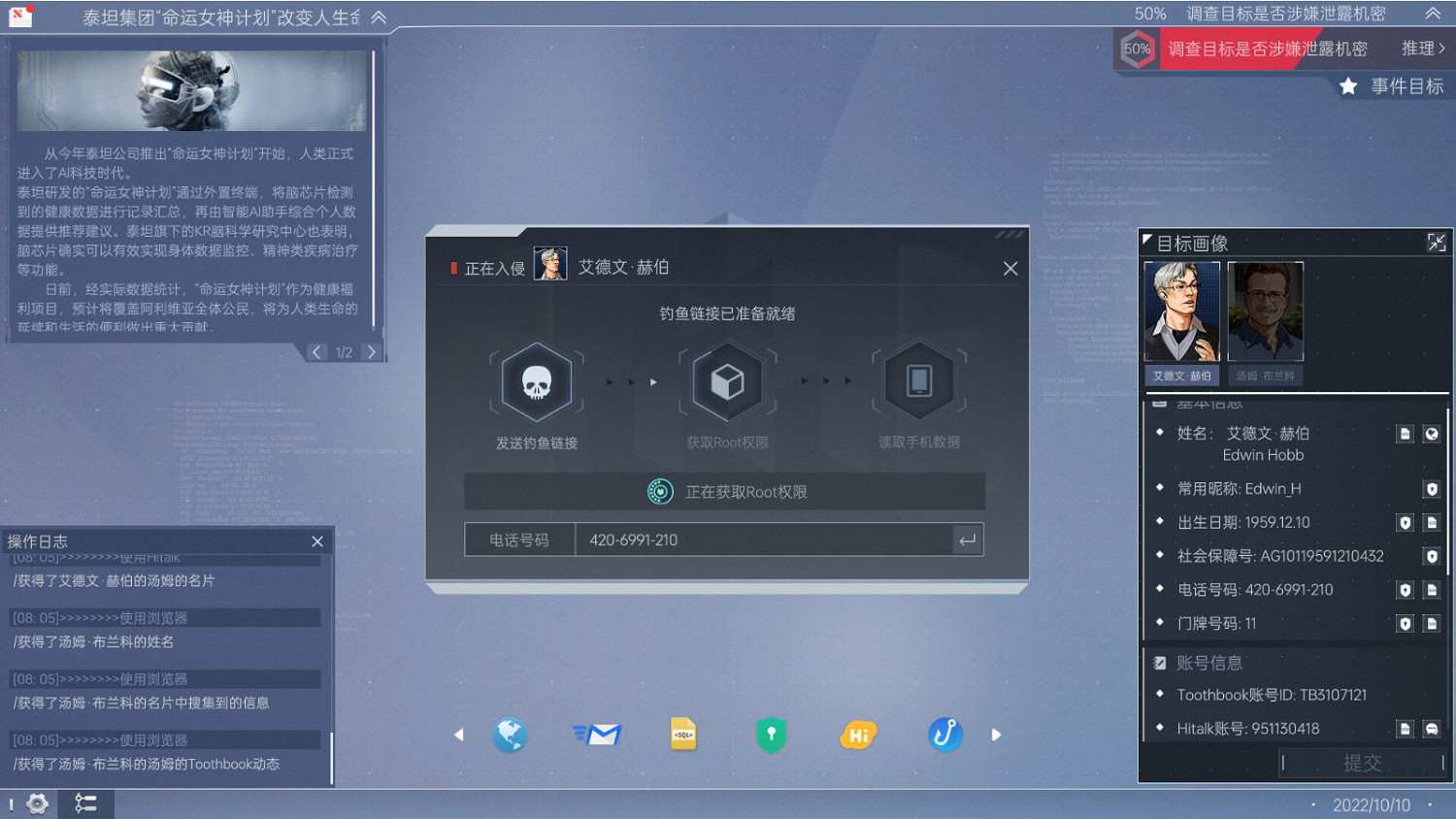Expand 目标画像 panel to fullscreen
Screen dimensions: 1456x819
[x=1437, y=243]
